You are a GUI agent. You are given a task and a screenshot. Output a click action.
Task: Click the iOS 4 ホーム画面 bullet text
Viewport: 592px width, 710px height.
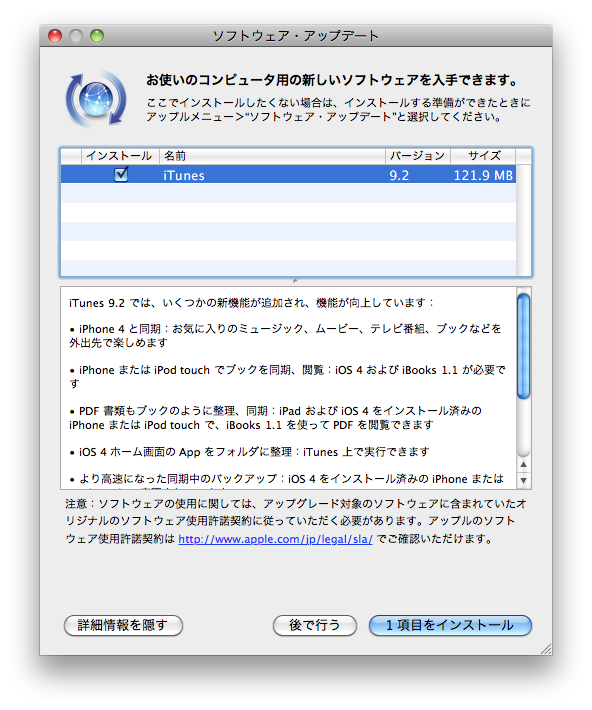coord(249,452)
